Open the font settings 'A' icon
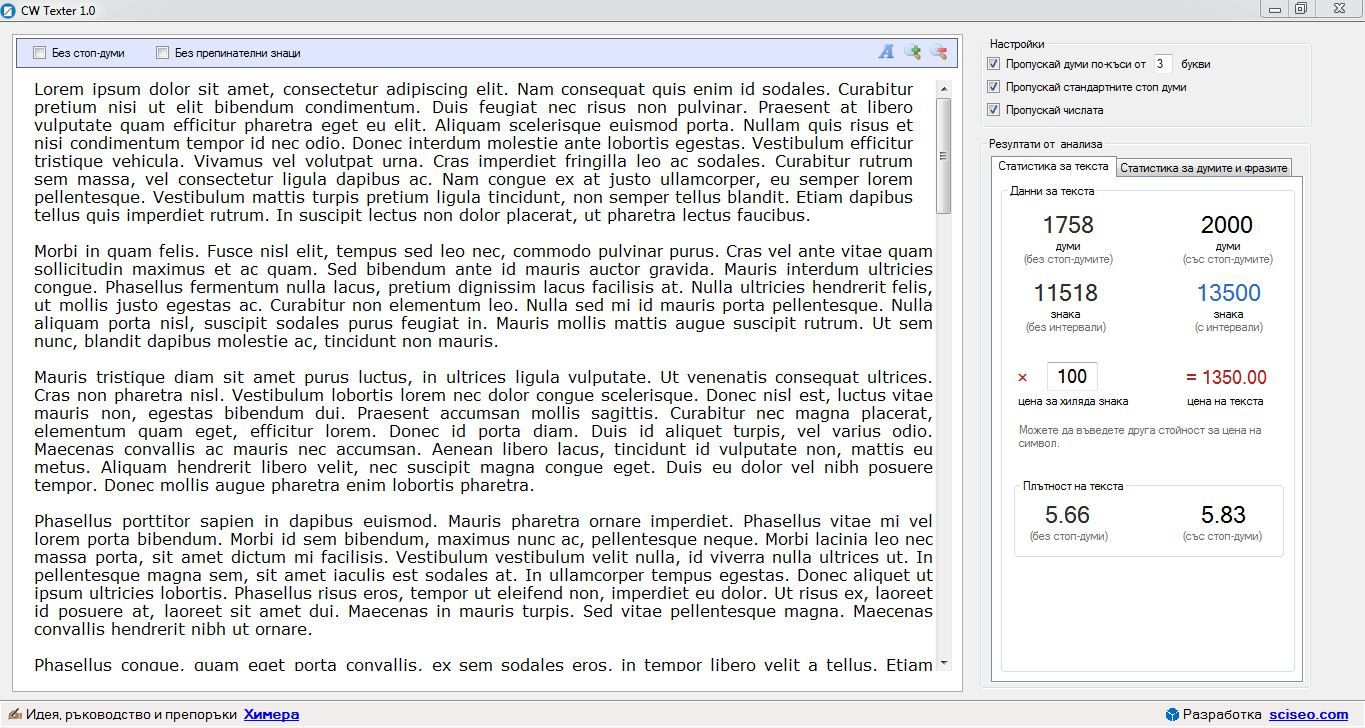Image resolution: width=1365 pixels, height=728 pixels. tap(886, 52)
